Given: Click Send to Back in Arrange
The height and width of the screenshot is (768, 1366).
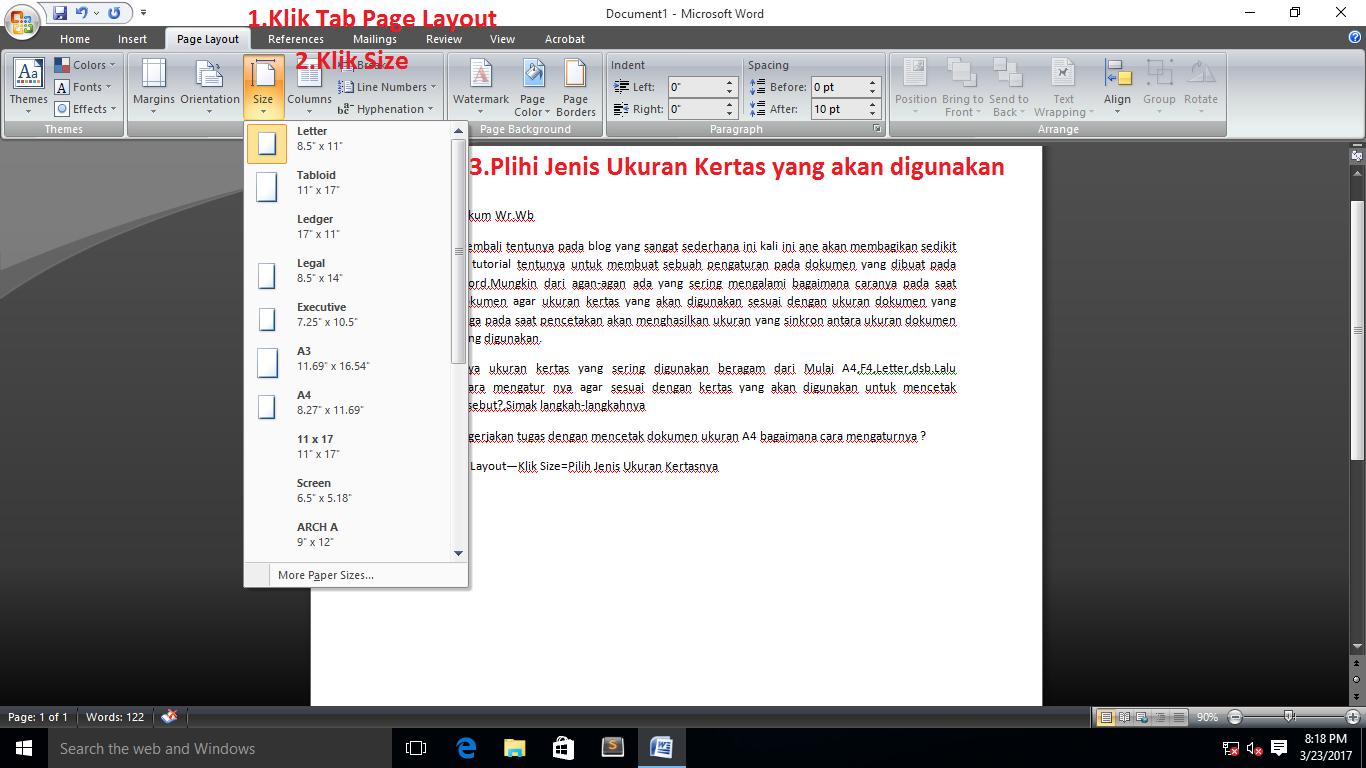Looking at the screenshot, I should [1008, 86].
